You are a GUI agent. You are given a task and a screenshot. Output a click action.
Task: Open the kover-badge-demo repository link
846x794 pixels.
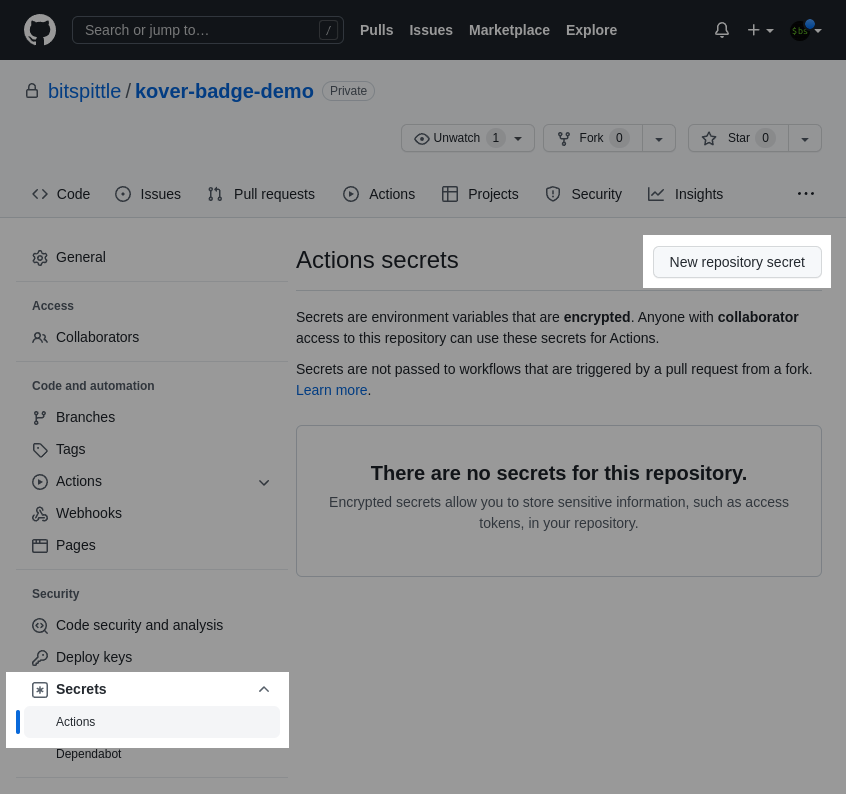(x=224, y=91)
